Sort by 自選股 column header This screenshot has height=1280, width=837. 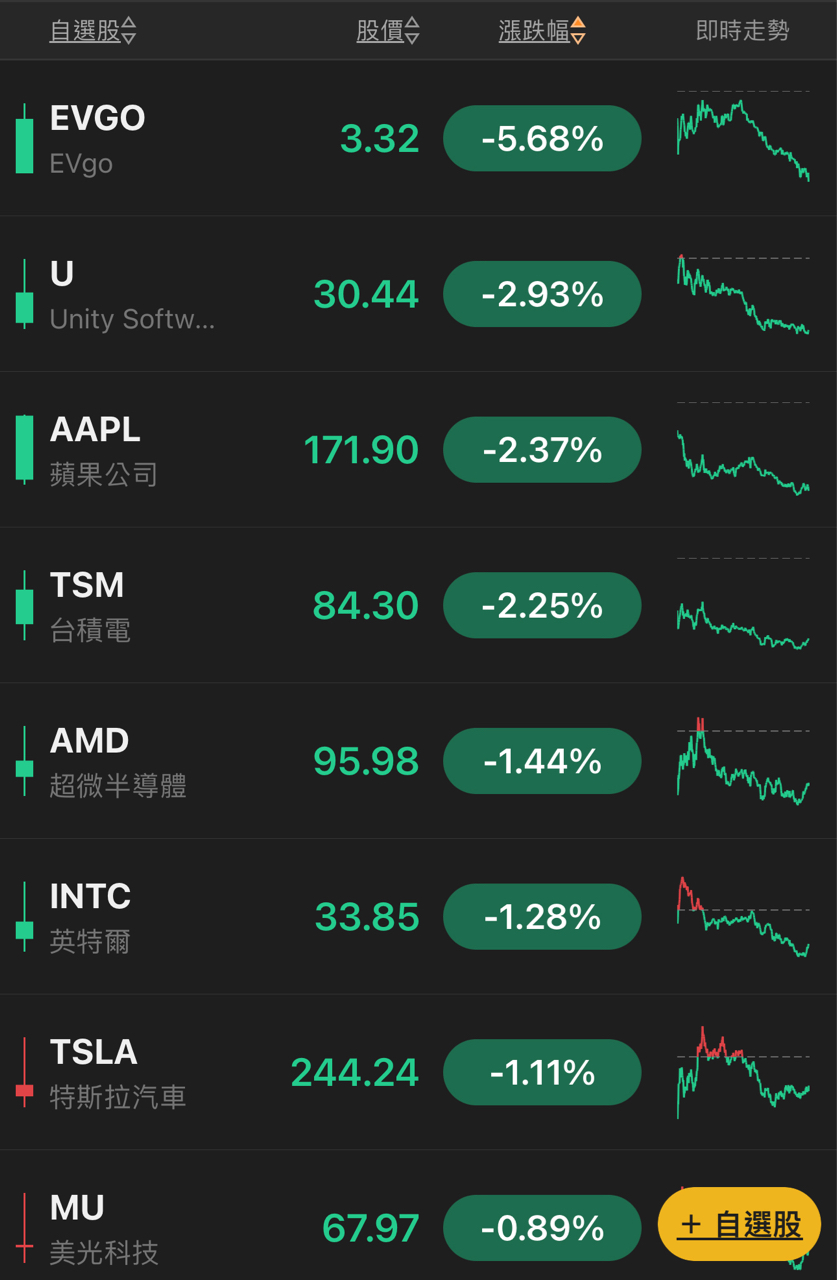click(x=92, y=32)
